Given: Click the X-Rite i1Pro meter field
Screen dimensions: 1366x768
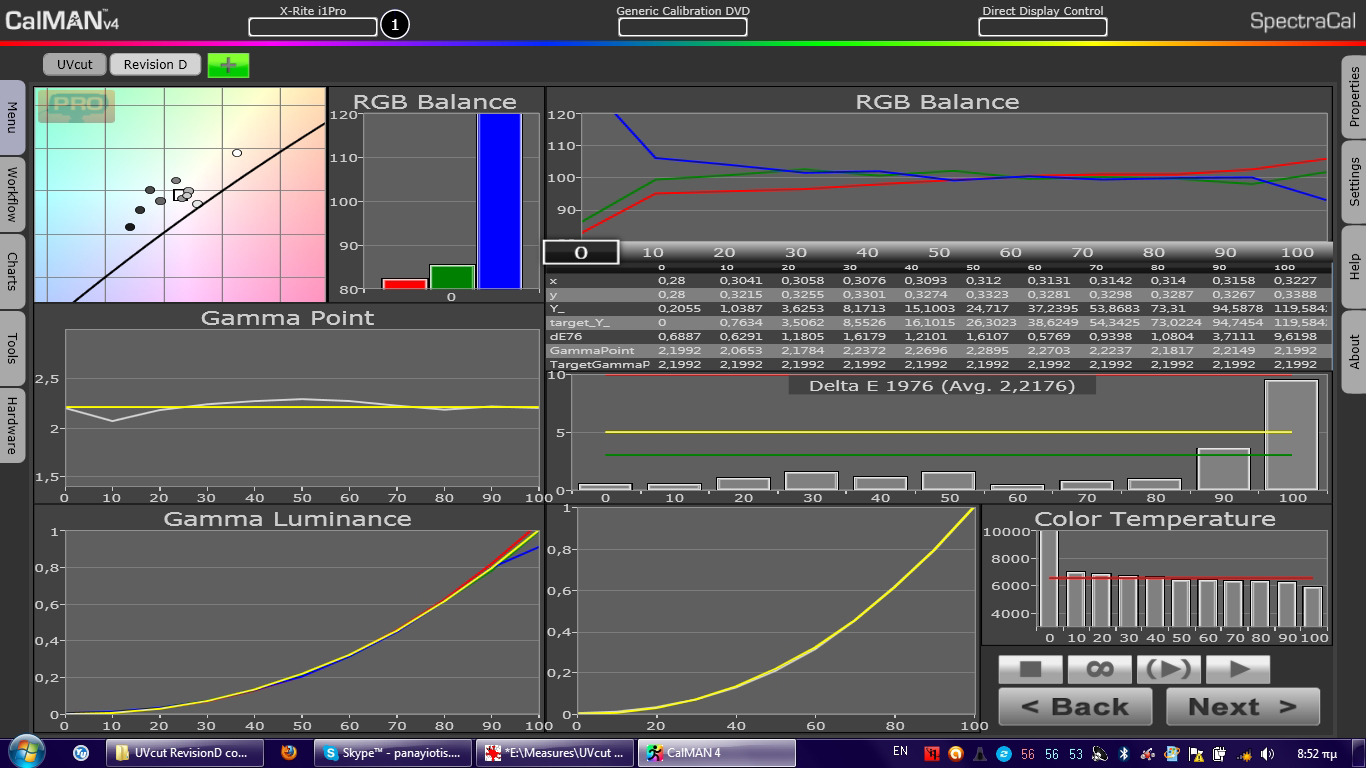Looking at the screenshot, I should click(x=313, y=27).
